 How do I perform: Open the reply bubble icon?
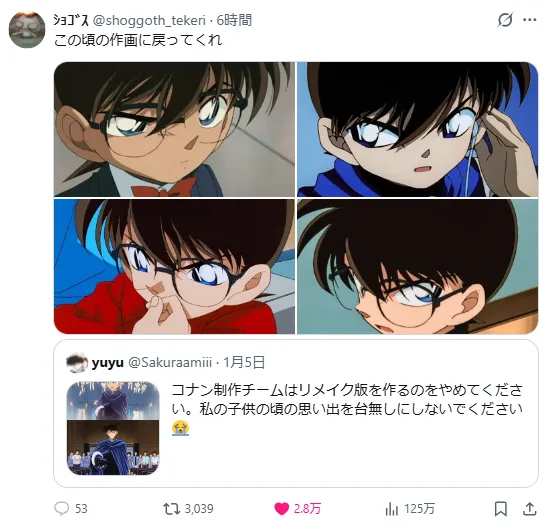coord(62,508)
